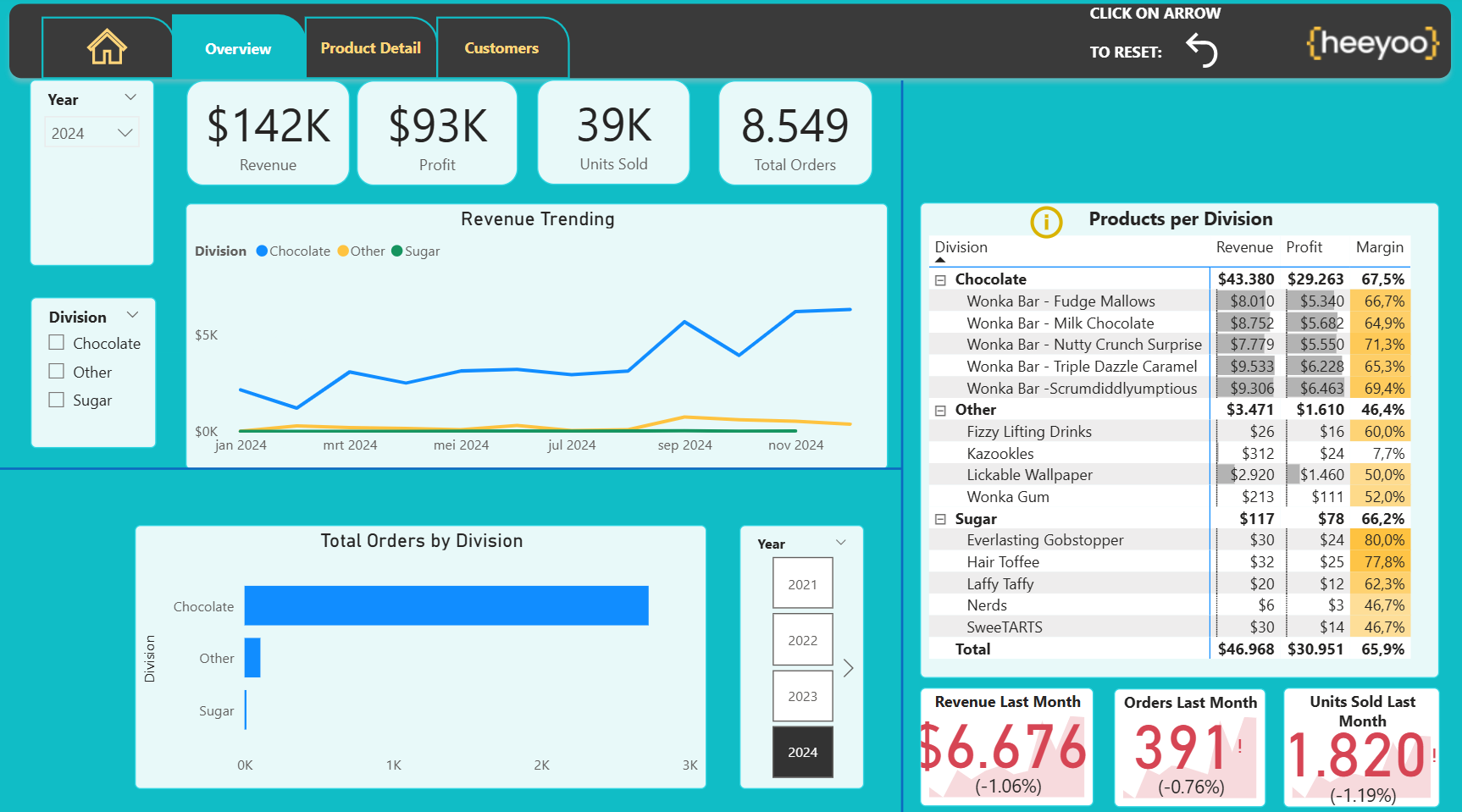The image size is (1462, 812).
Task: Select the Everlasting Gobstopper row
Action: tap(1170, 540)
